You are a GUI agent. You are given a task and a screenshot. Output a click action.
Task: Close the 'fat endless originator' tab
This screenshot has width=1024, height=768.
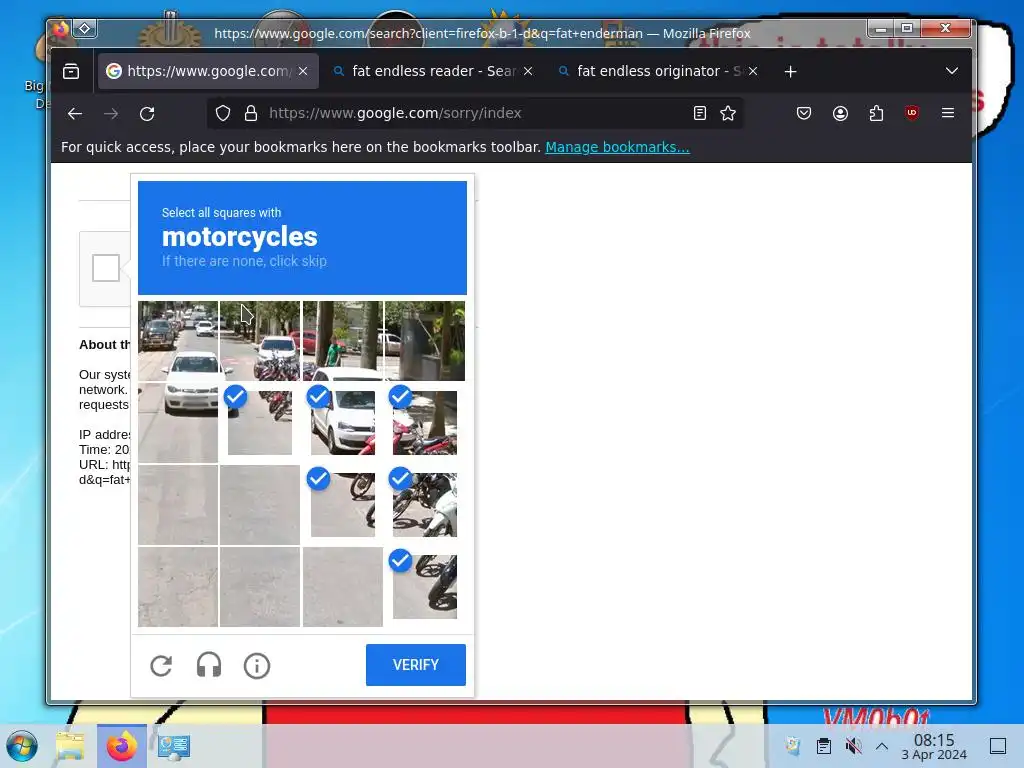[x=753, y=71]
